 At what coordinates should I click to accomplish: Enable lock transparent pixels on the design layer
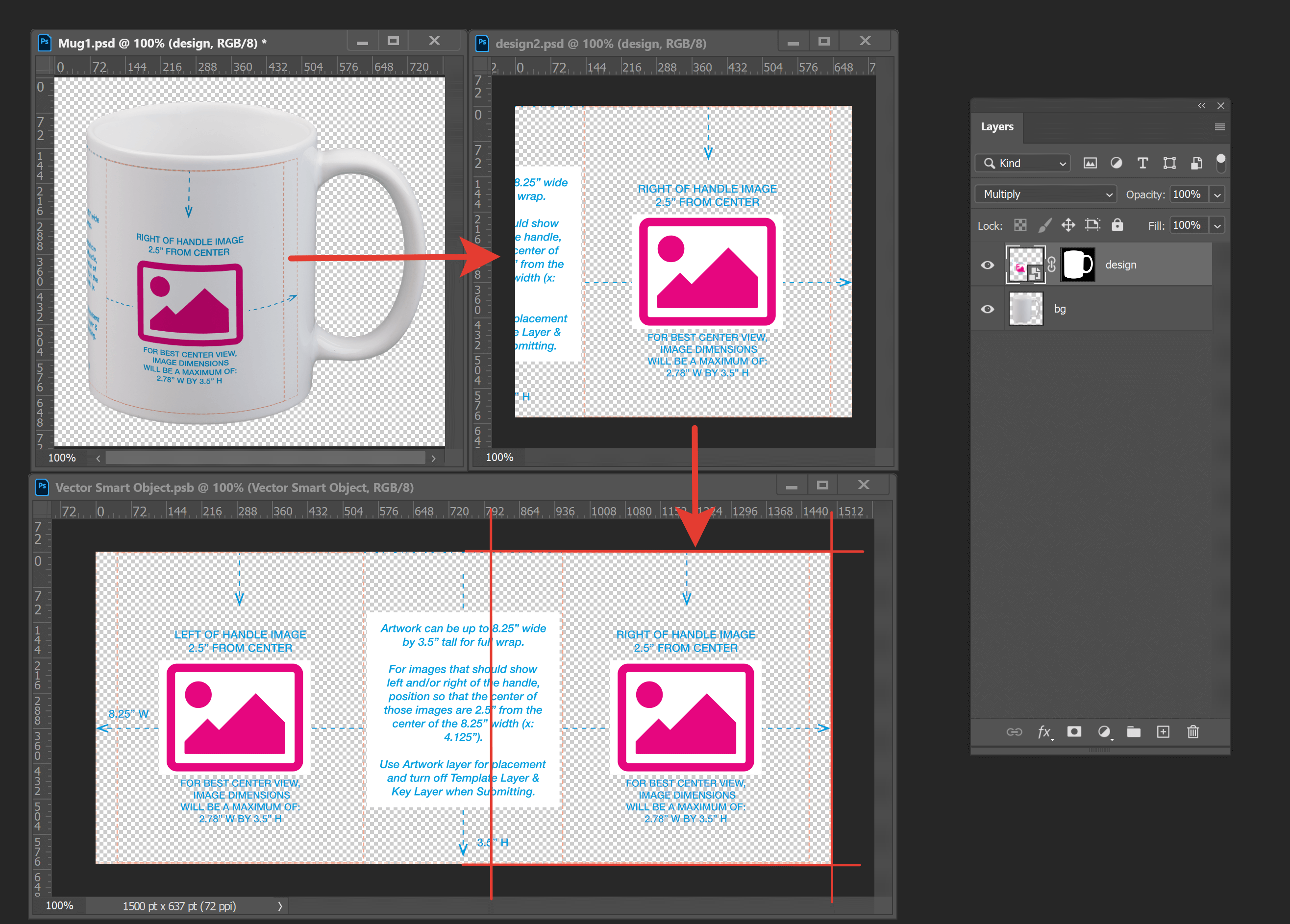pos(1020,224)
